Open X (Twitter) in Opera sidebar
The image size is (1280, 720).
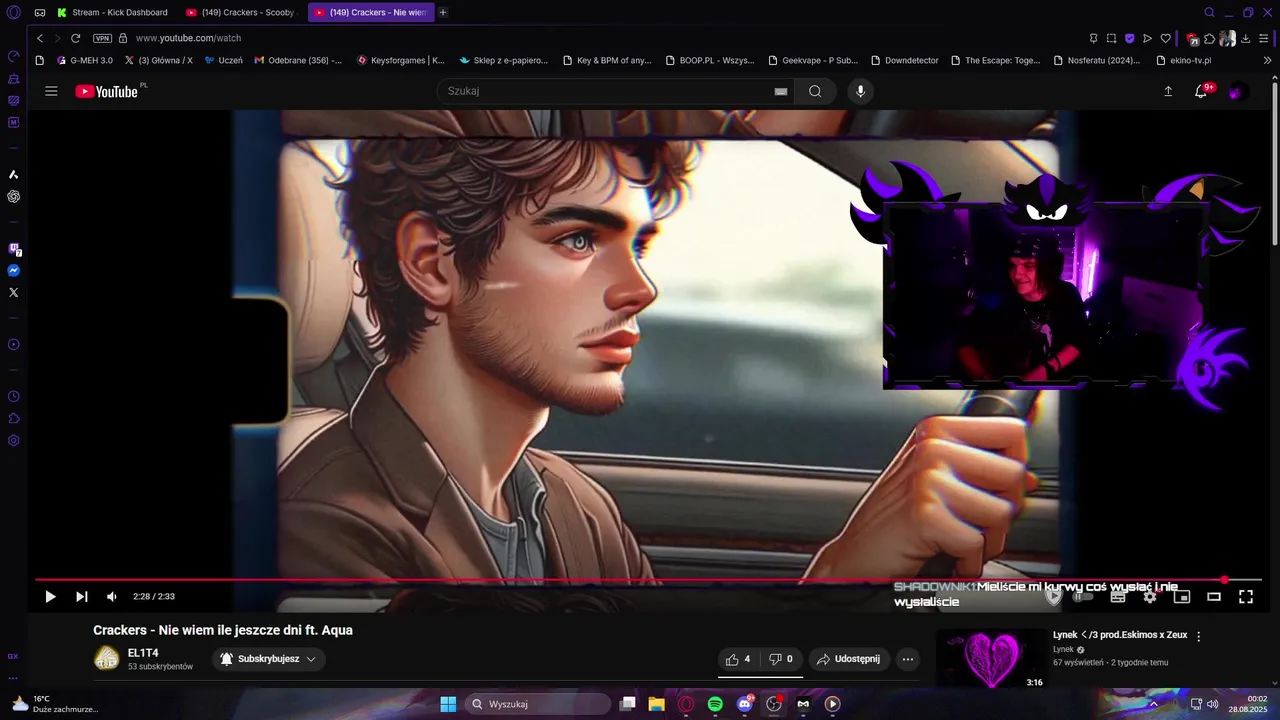click(13, 293)
